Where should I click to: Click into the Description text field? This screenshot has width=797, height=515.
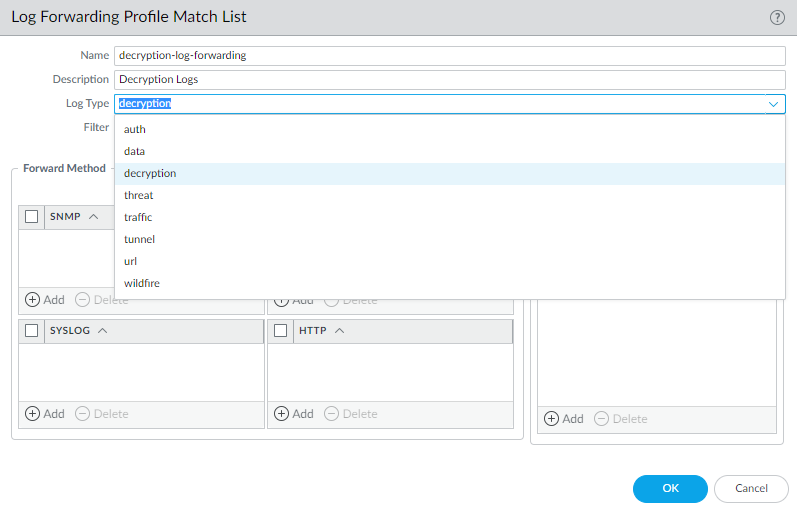point(450,79)
